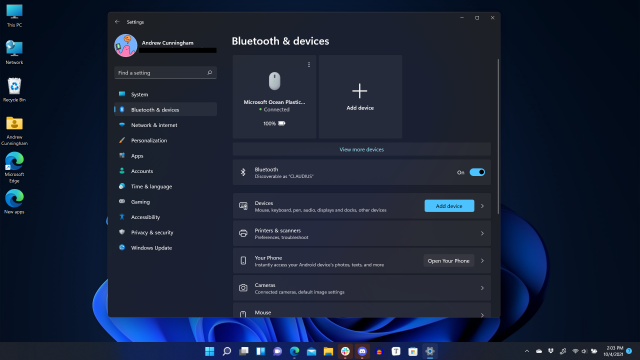Image resolution: width=640 pixels, height=360 pixels.
Task: Show hidden system tray icons
Action: click(527, 351)
